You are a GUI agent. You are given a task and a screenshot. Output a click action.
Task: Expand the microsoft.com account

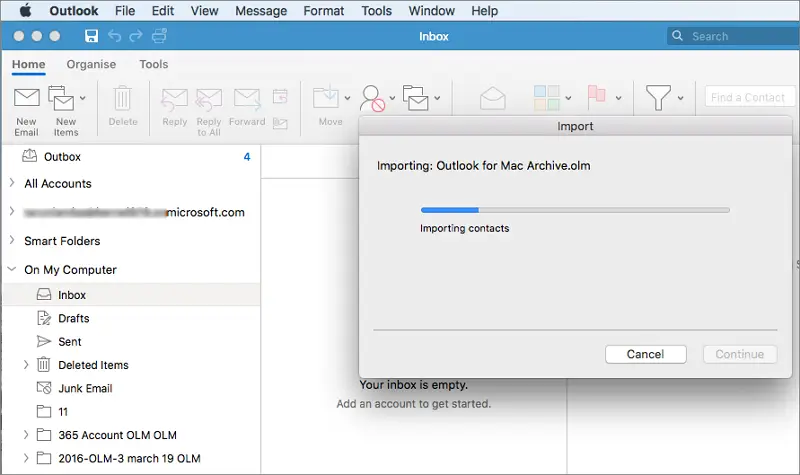[12, 211]
